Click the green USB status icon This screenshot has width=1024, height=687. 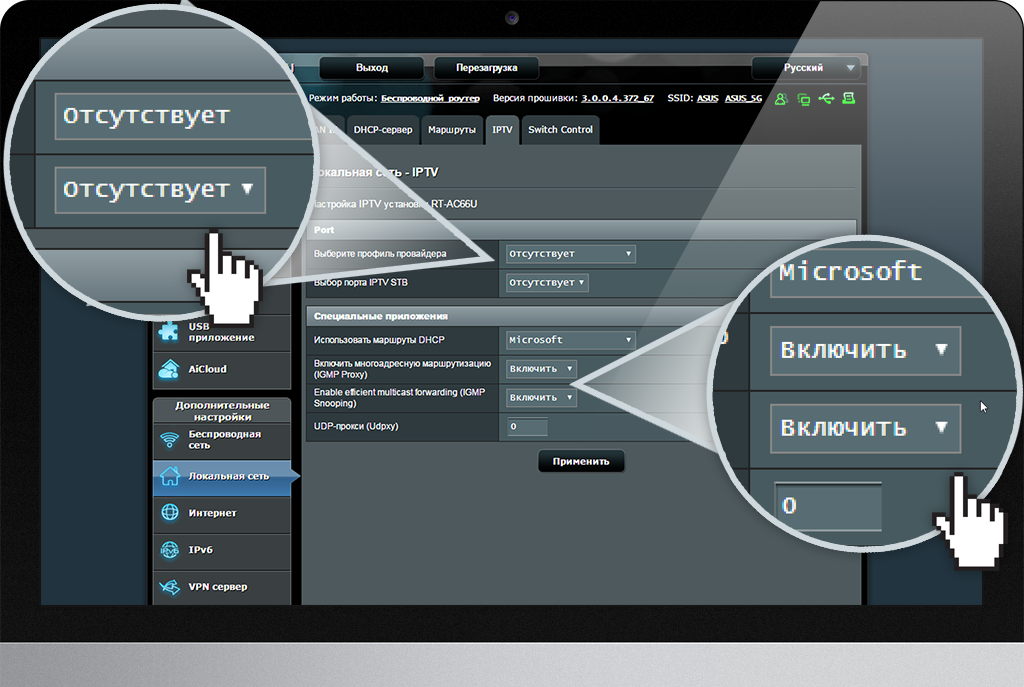coord(825,99)
